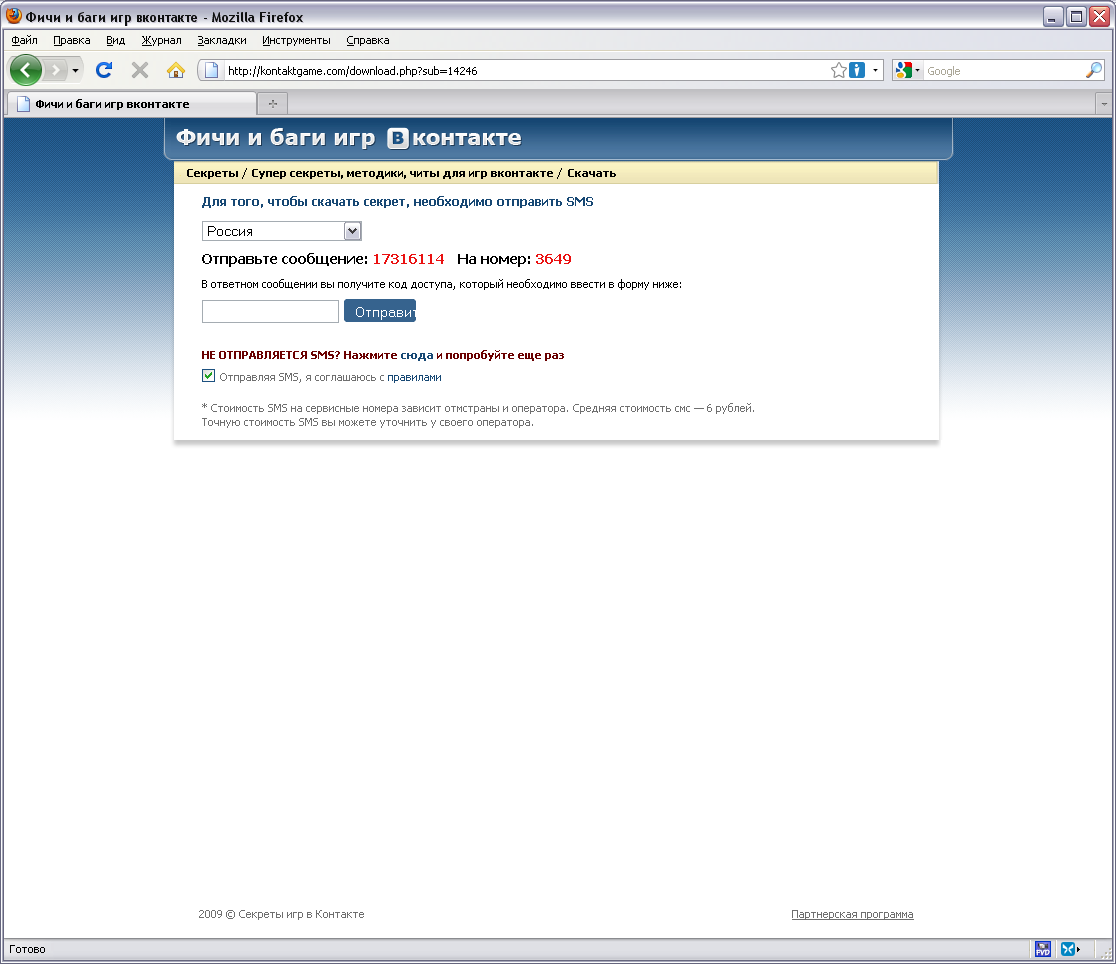Click the Отправить submit button

point(380,311)
